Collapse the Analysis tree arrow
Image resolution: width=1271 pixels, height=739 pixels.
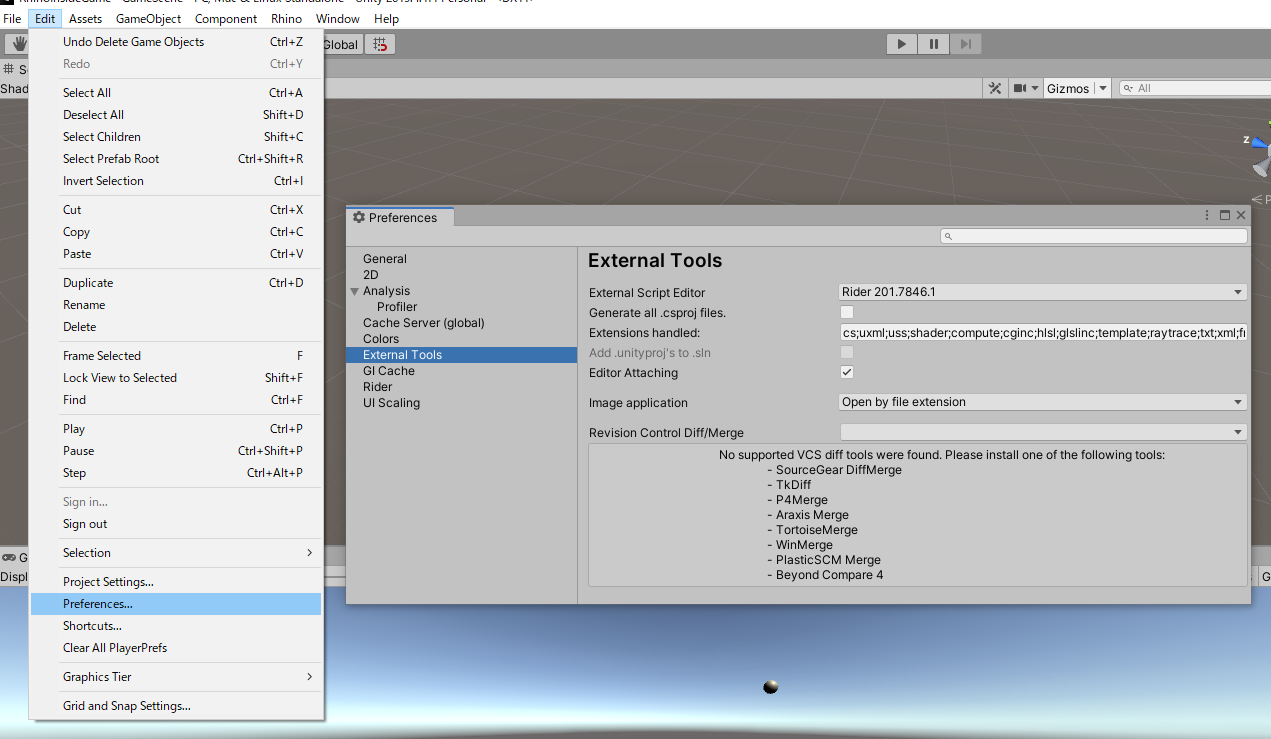(354, 291)
